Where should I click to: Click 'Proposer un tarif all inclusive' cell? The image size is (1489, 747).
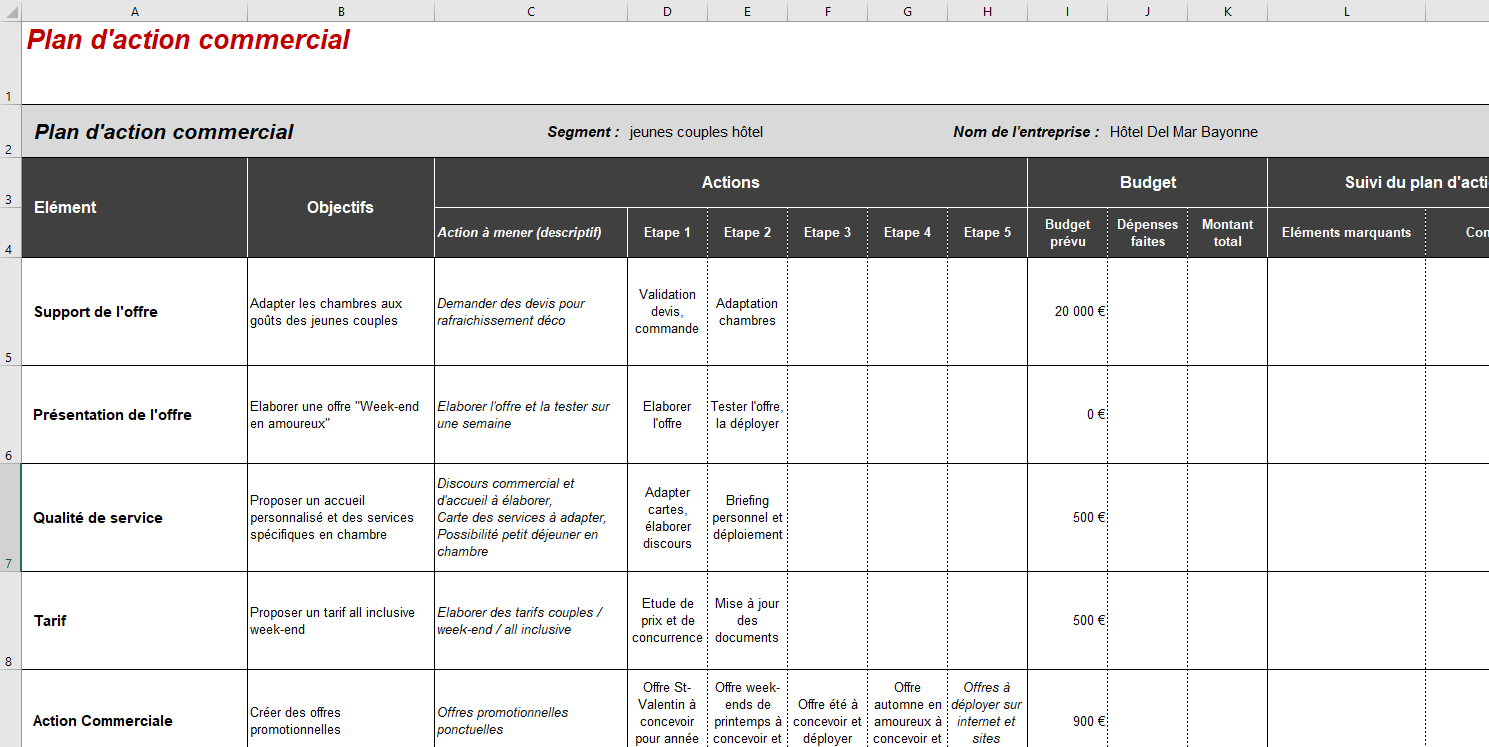click(341, 620)
